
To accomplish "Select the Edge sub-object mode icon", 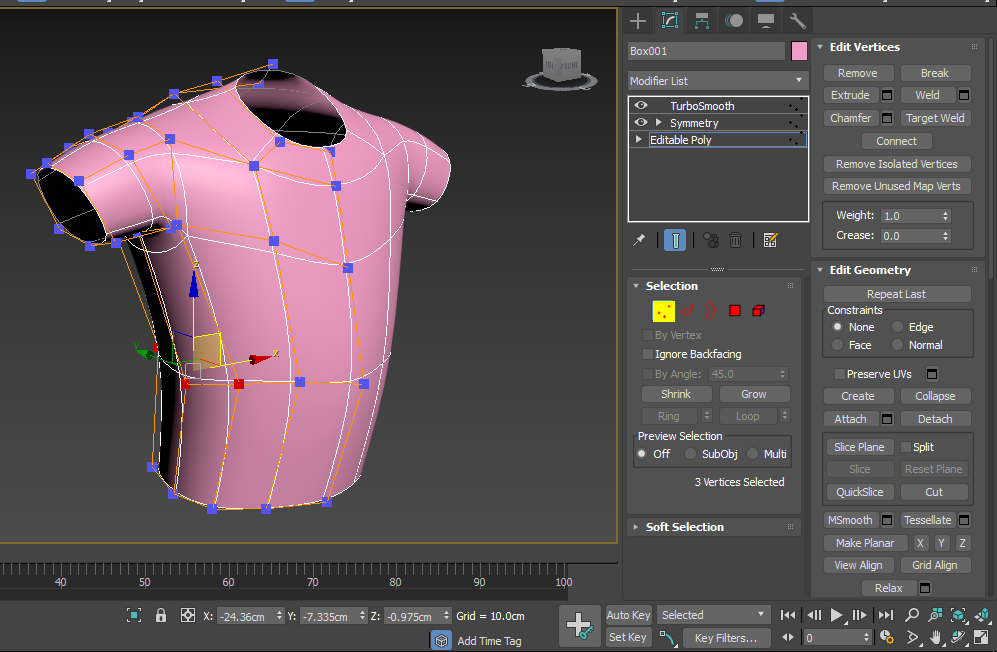I will tap(686, 311).
